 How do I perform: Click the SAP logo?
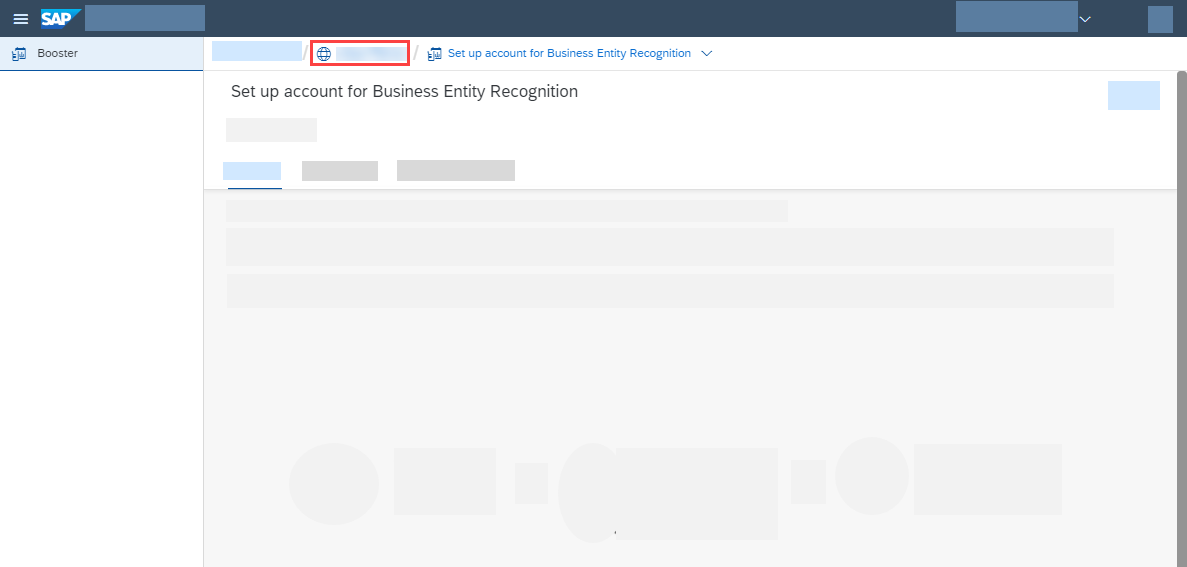click(x=61, y=18)
